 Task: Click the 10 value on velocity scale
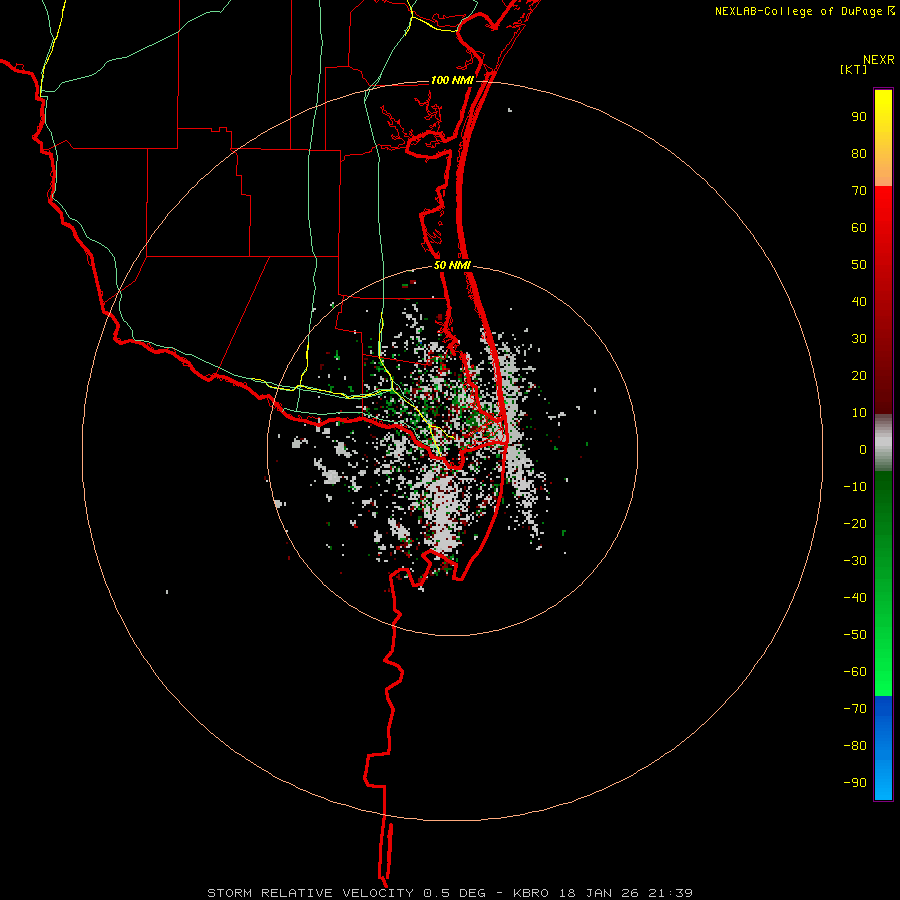859,413
